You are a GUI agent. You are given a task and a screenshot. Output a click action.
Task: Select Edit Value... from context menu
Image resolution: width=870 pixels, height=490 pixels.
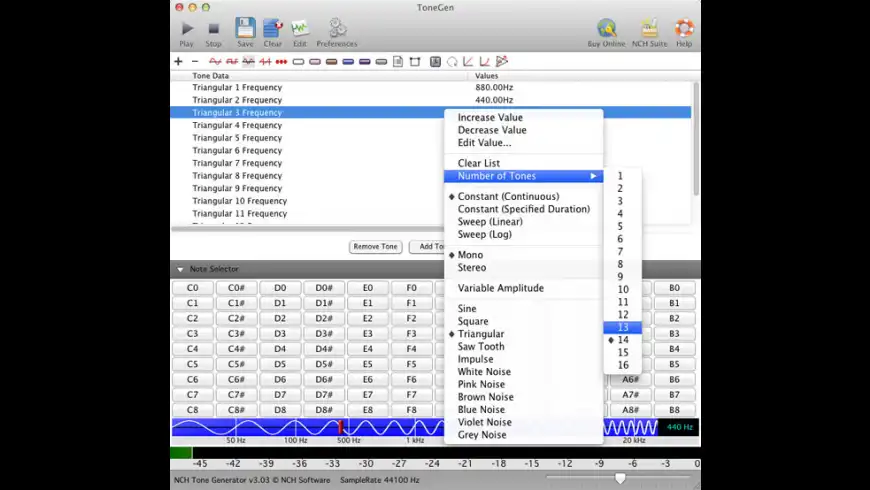tap(484, 143)
